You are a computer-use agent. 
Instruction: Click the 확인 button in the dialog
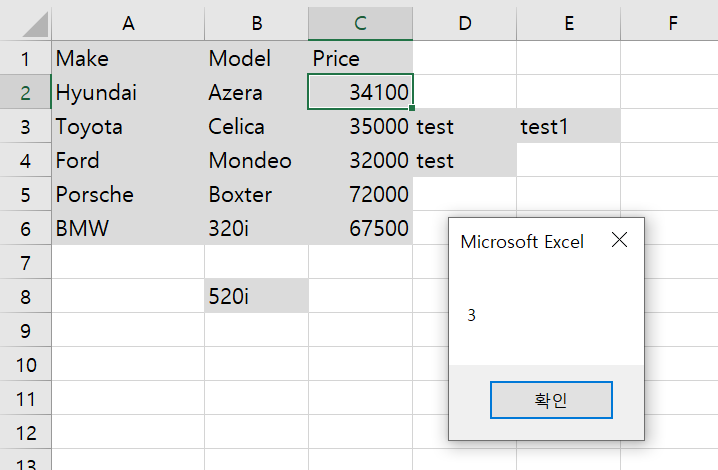(551, 400)
